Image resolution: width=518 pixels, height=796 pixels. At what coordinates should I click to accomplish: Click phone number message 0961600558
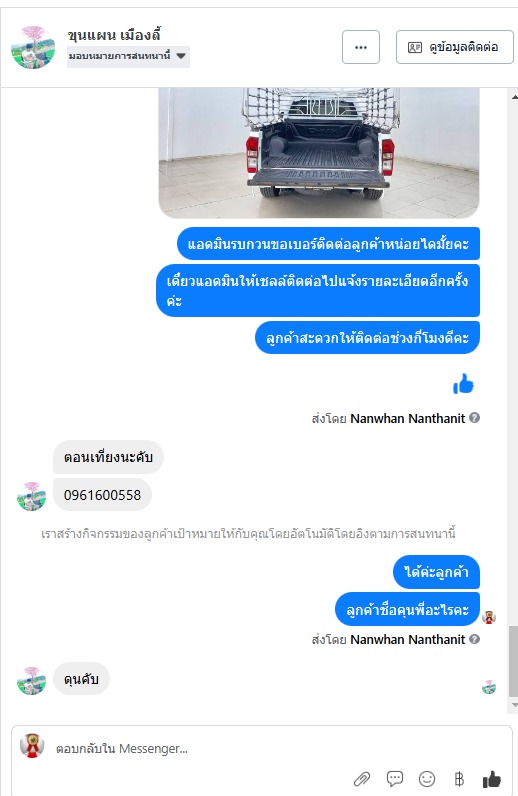[x=102, y=495]
